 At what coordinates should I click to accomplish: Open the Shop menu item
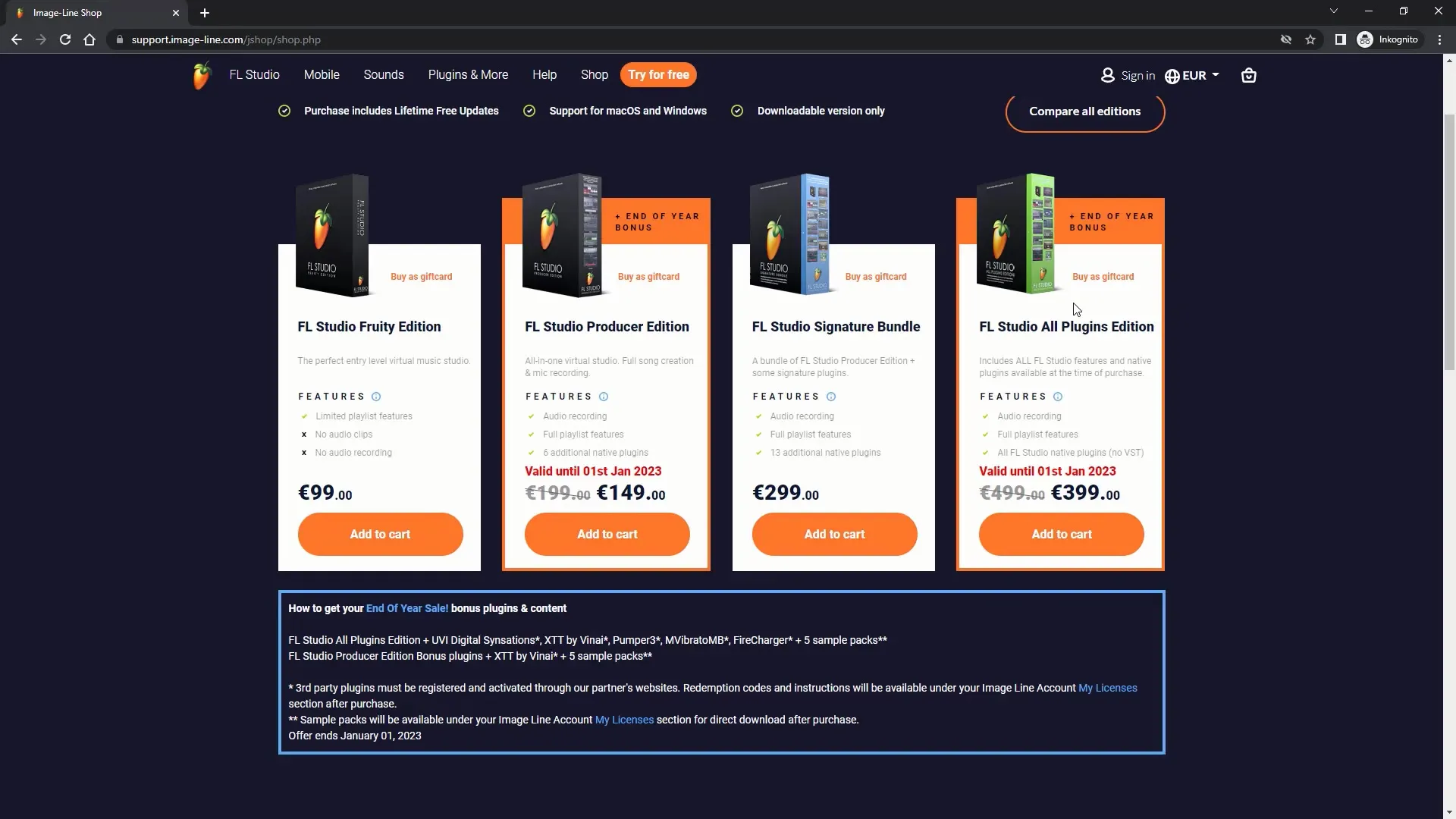pos(595,74)
